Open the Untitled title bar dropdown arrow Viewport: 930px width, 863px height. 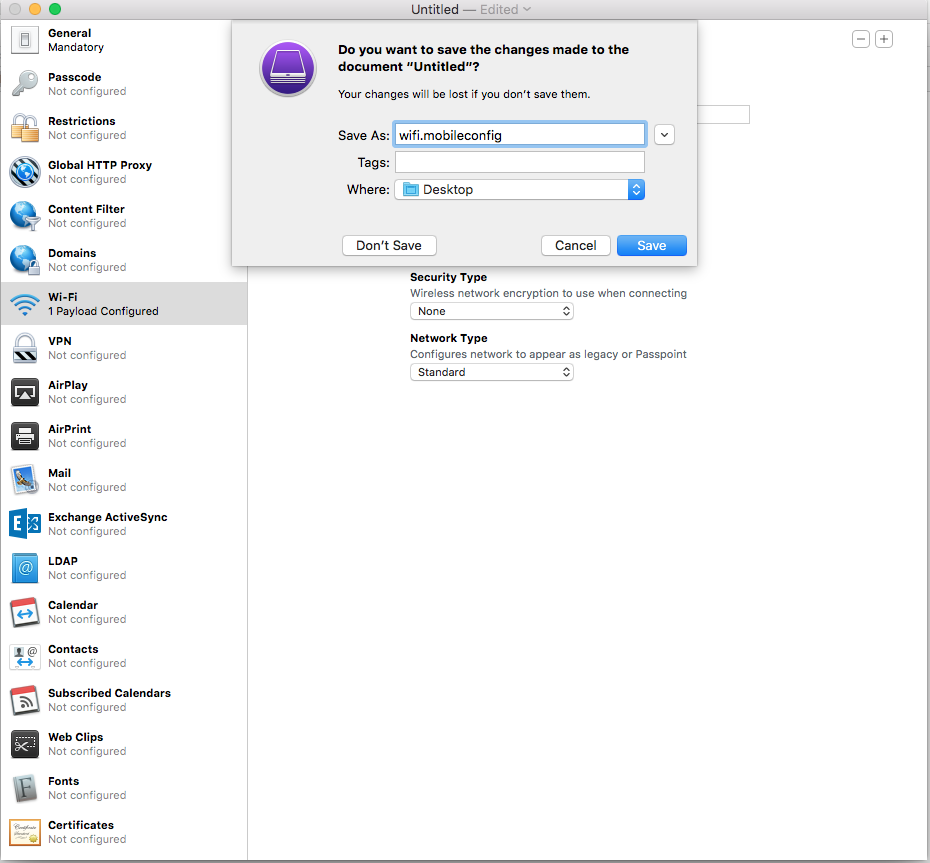[527, 9]
